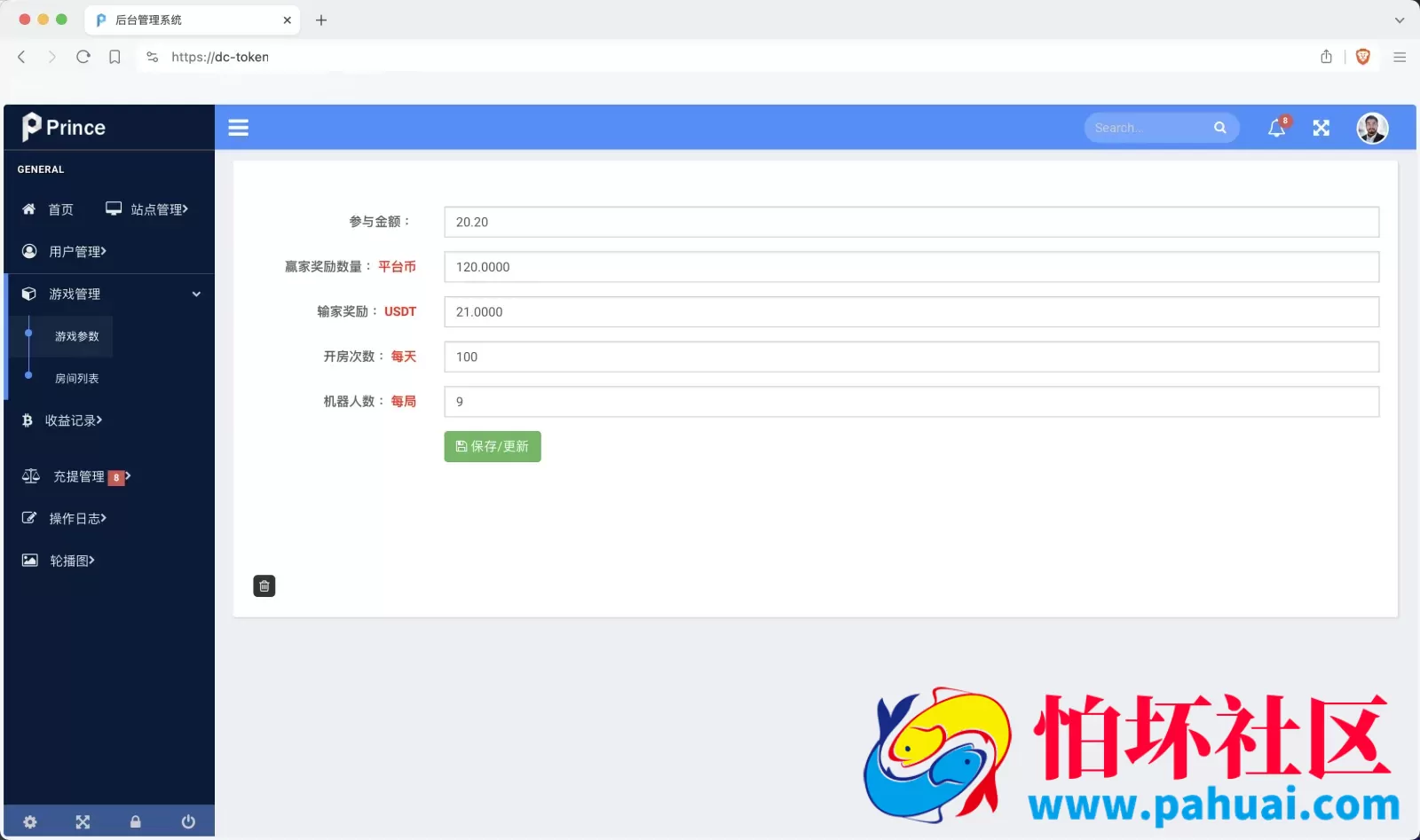This screenshot has width=1420, height=840.
Task: Open the browser main menu
Action: (x=1400, y=57)
